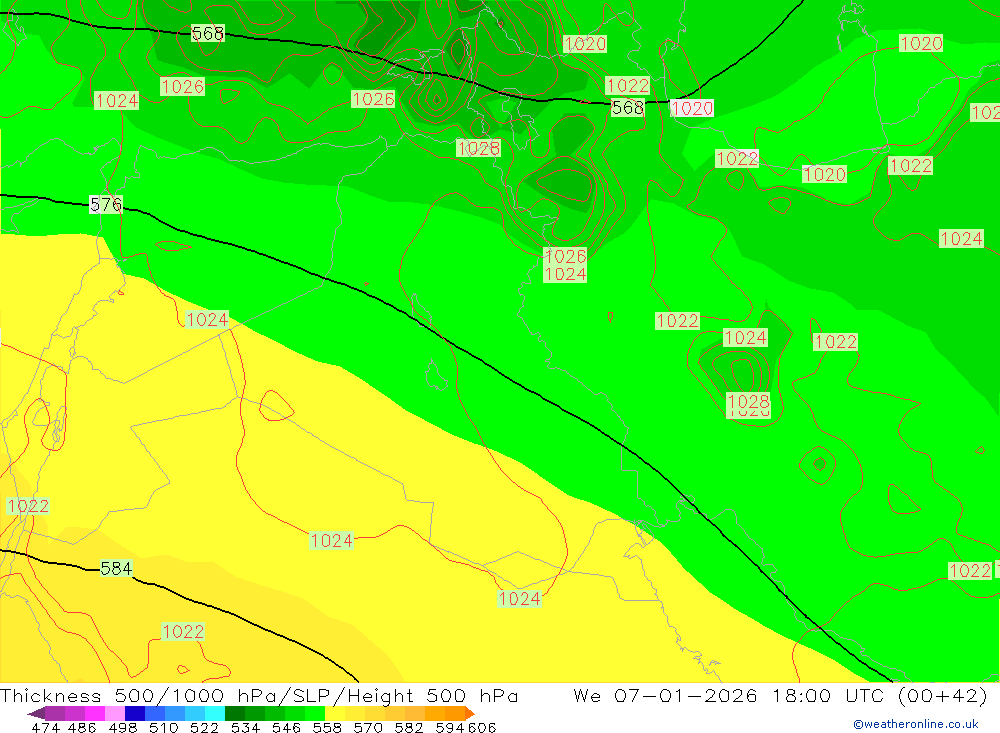1000x733 pixels.
Task: Click the 1024 label stacked beneath 1026
Action: (565, 274)
